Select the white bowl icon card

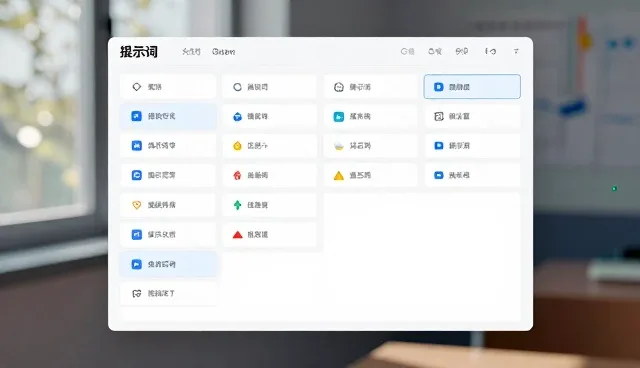371,146
